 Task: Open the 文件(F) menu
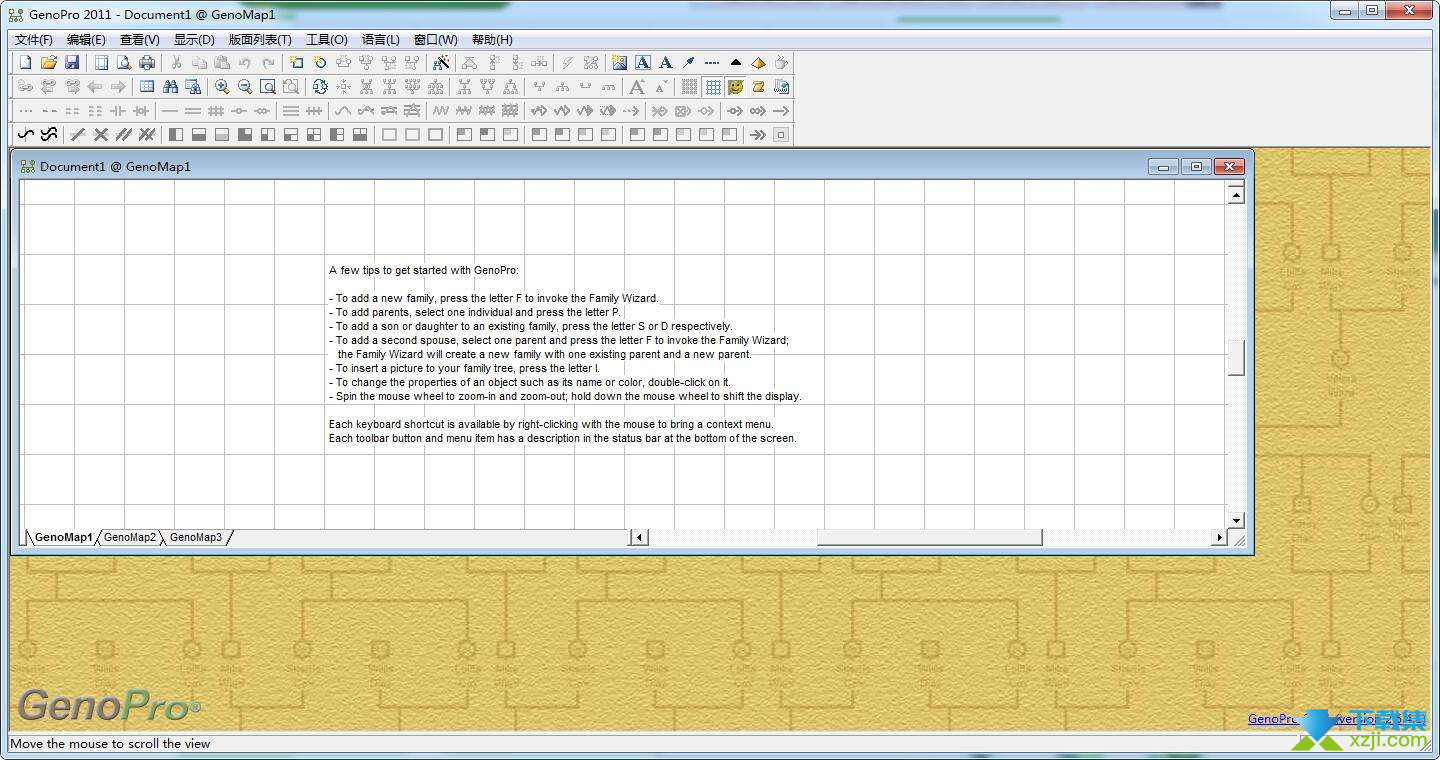coord(33,40)
